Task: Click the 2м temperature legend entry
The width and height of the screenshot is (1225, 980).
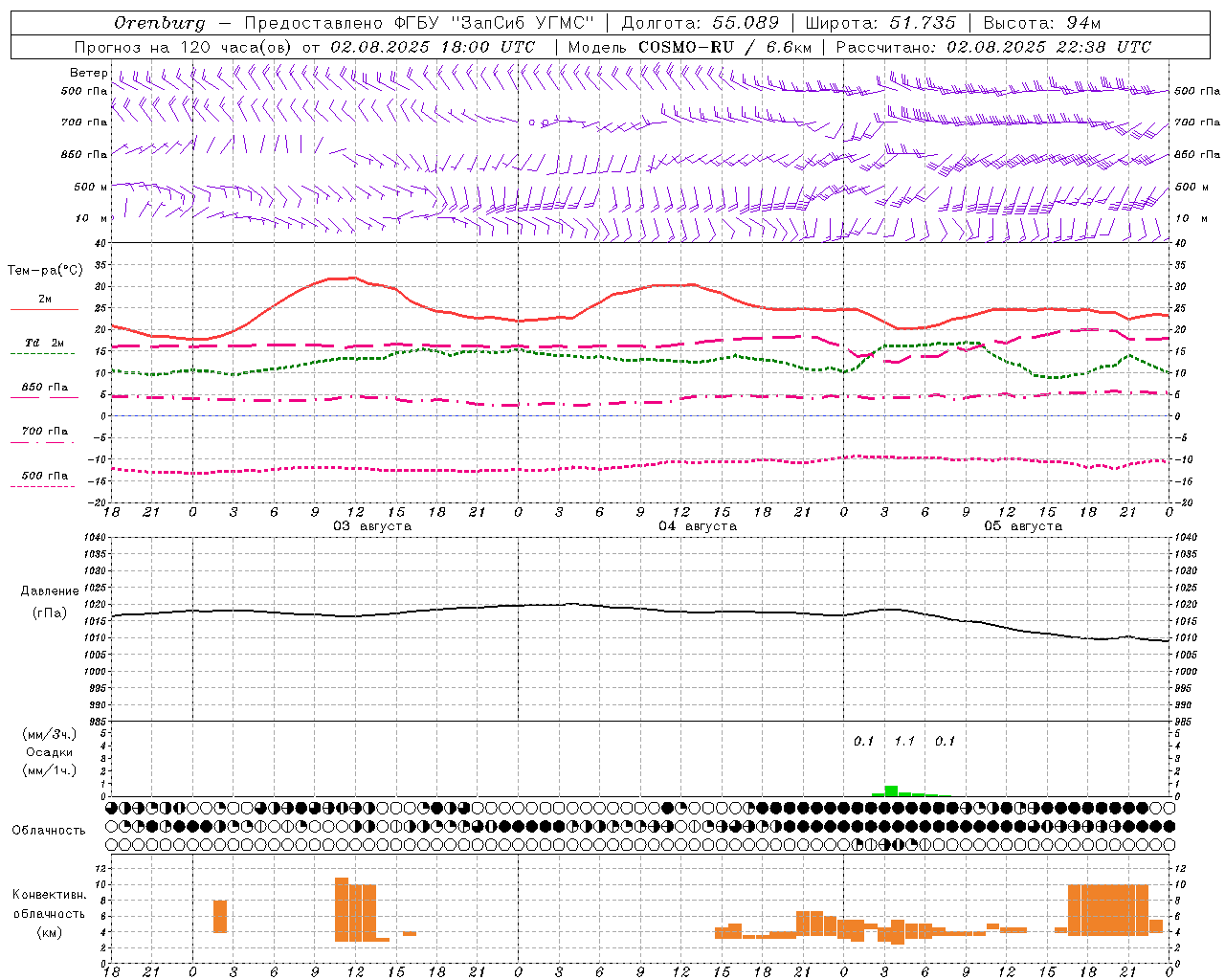Action: tap(45, 300)
